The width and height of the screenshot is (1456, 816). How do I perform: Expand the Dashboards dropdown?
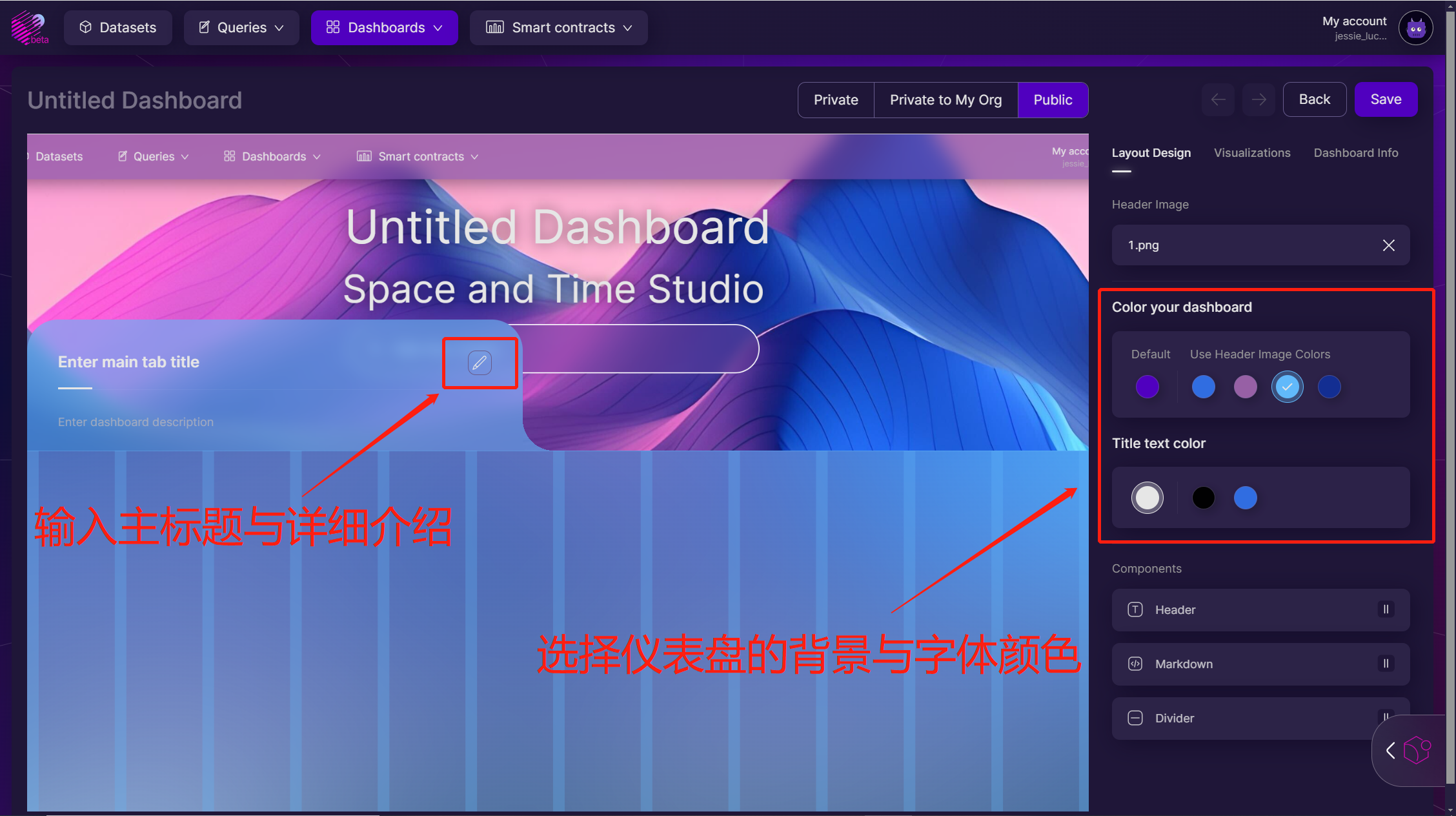click(385, 28)
